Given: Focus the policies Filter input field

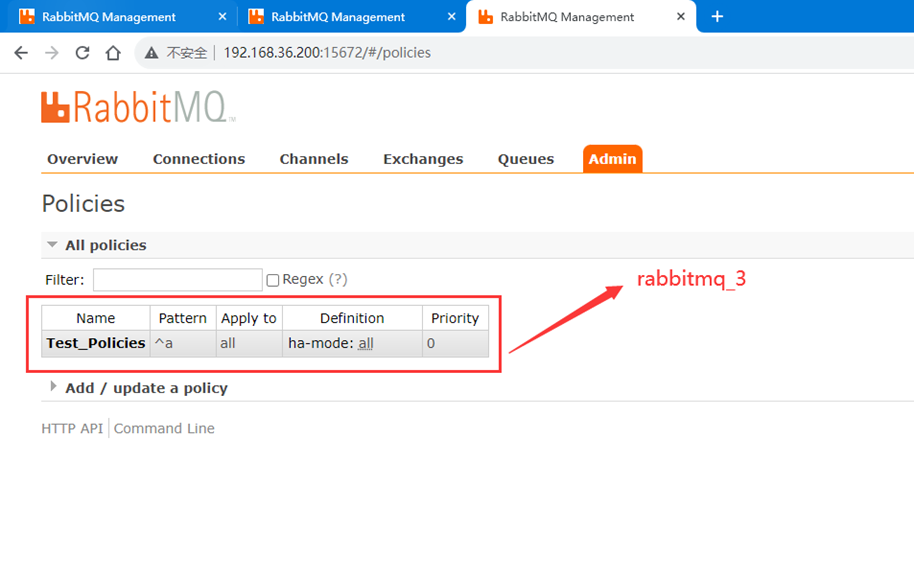Looking at the screenshot, I should click(x=178, y=280).
